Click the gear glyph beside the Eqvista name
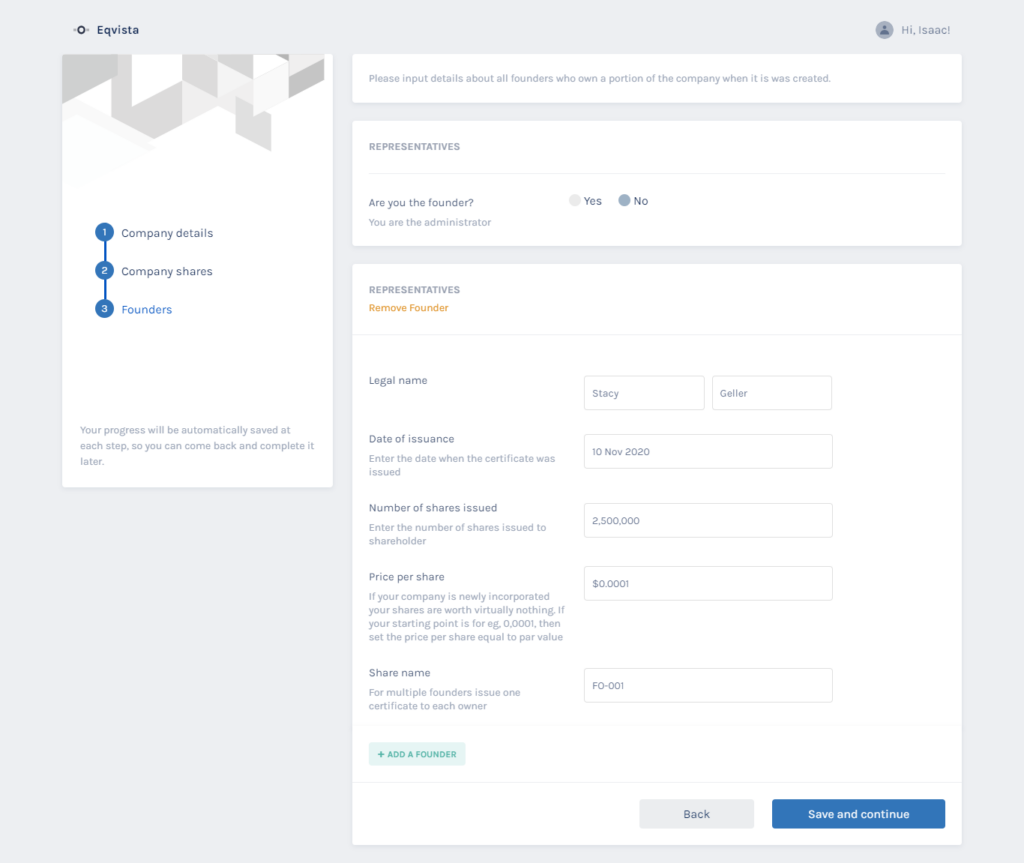The image size is (1024, 863). coord(80,30)
